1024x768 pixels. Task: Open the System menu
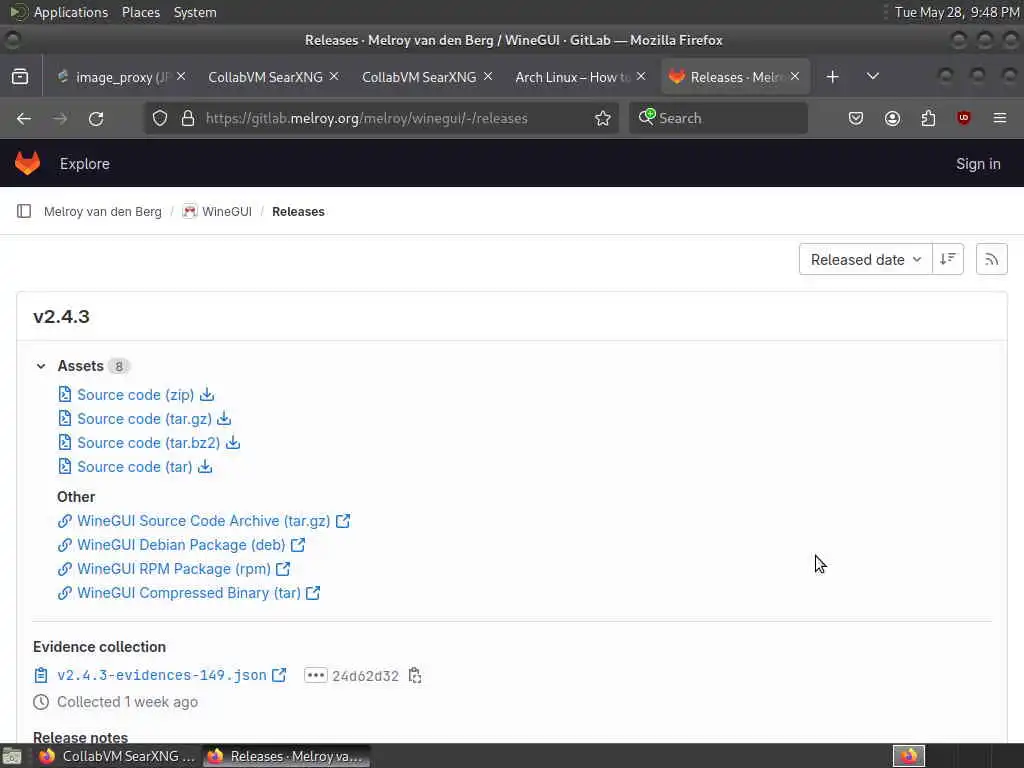click(195, 12)
